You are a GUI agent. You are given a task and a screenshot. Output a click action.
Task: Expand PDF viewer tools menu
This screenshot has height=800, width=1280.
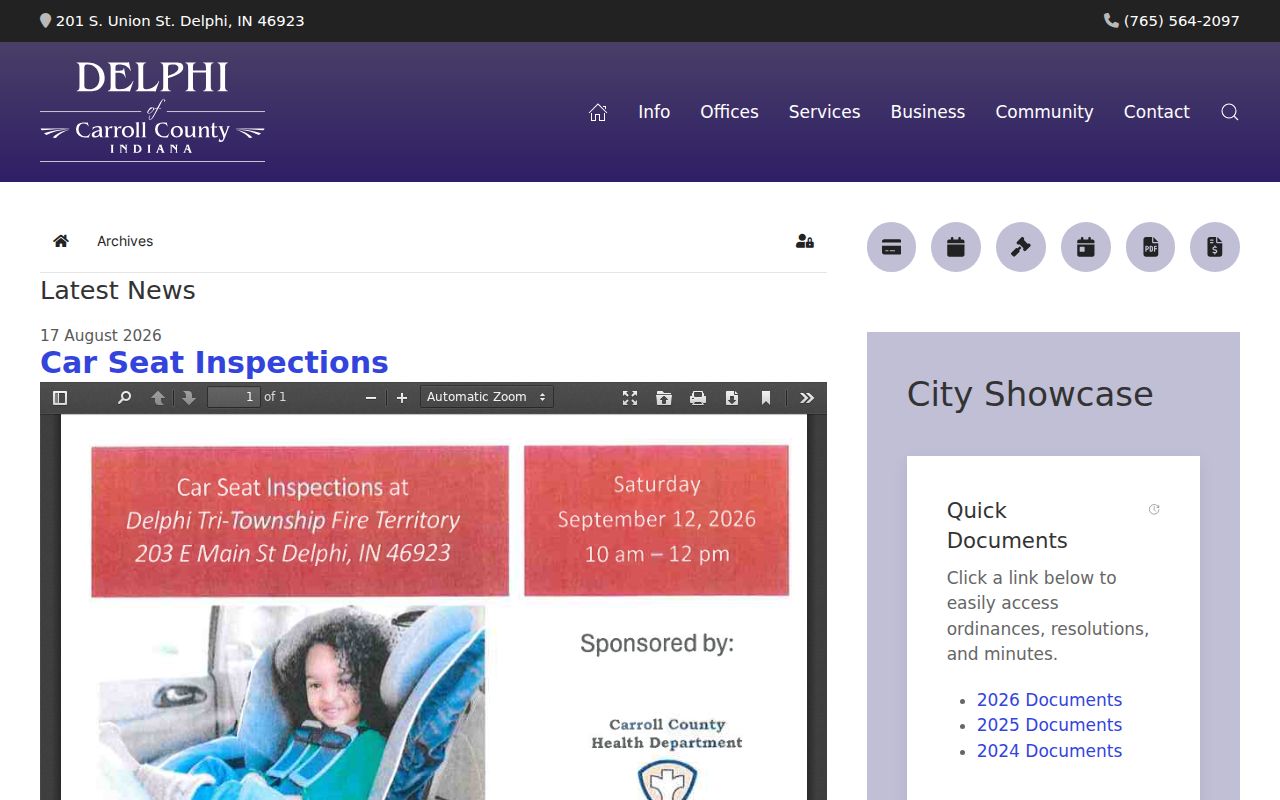tap(807, 398)
